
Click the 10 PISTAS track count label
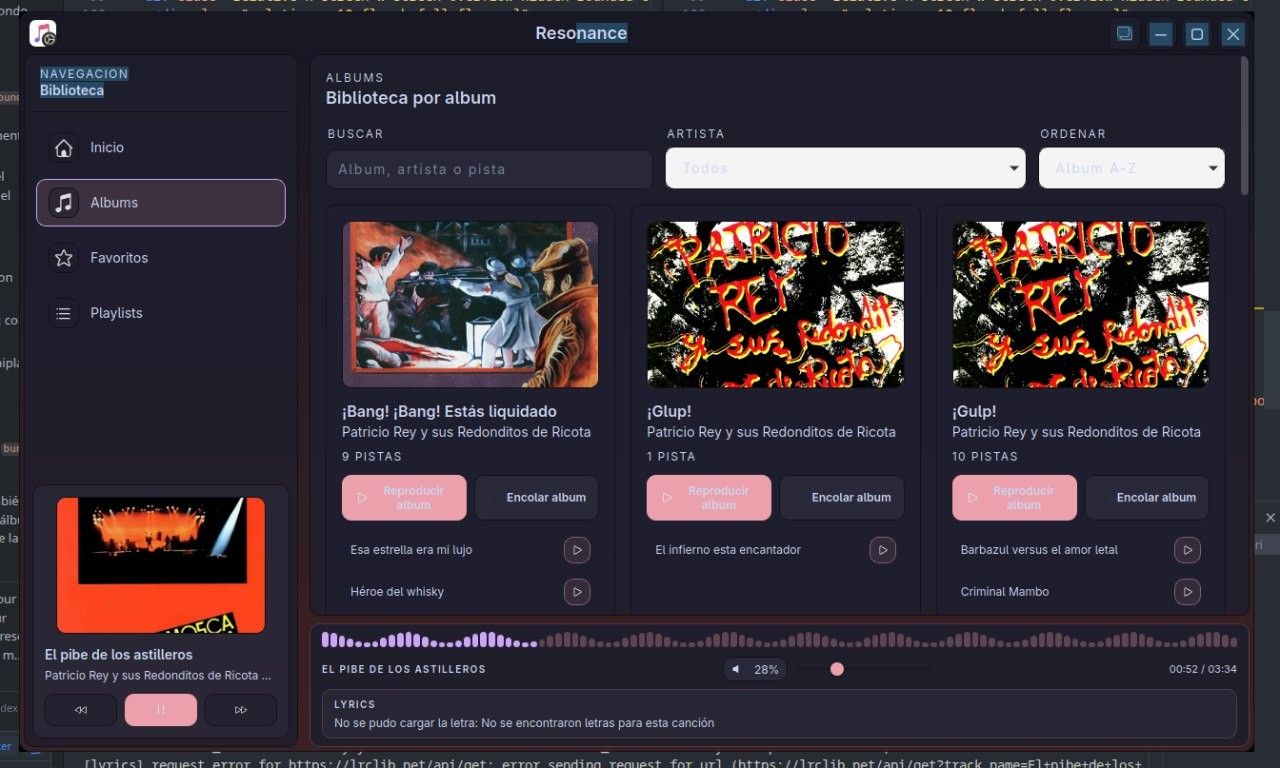[985, 456]
